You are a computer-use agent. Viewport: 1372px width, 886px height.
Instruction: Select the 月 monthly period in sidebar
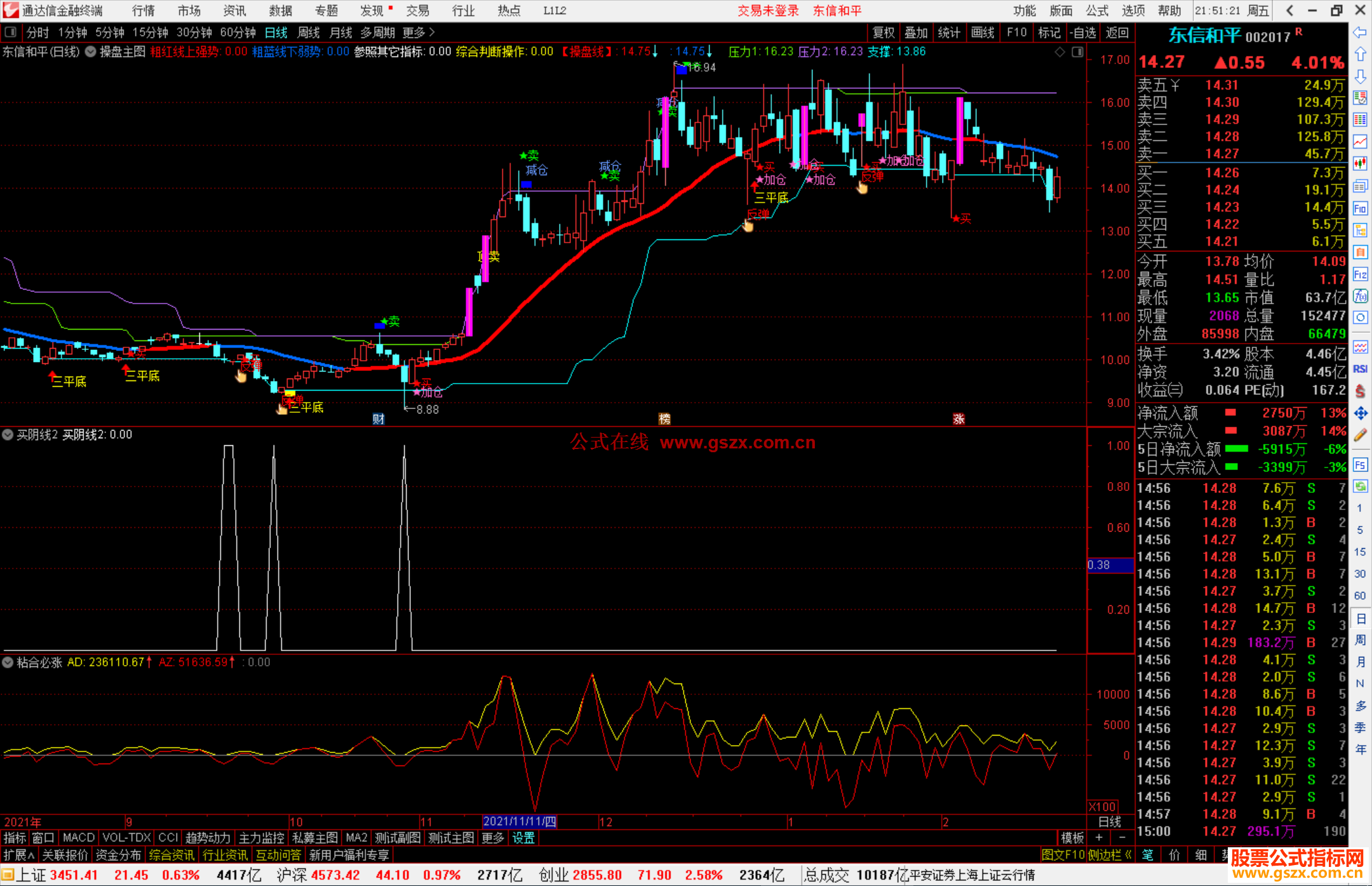tap(1360, 662)
